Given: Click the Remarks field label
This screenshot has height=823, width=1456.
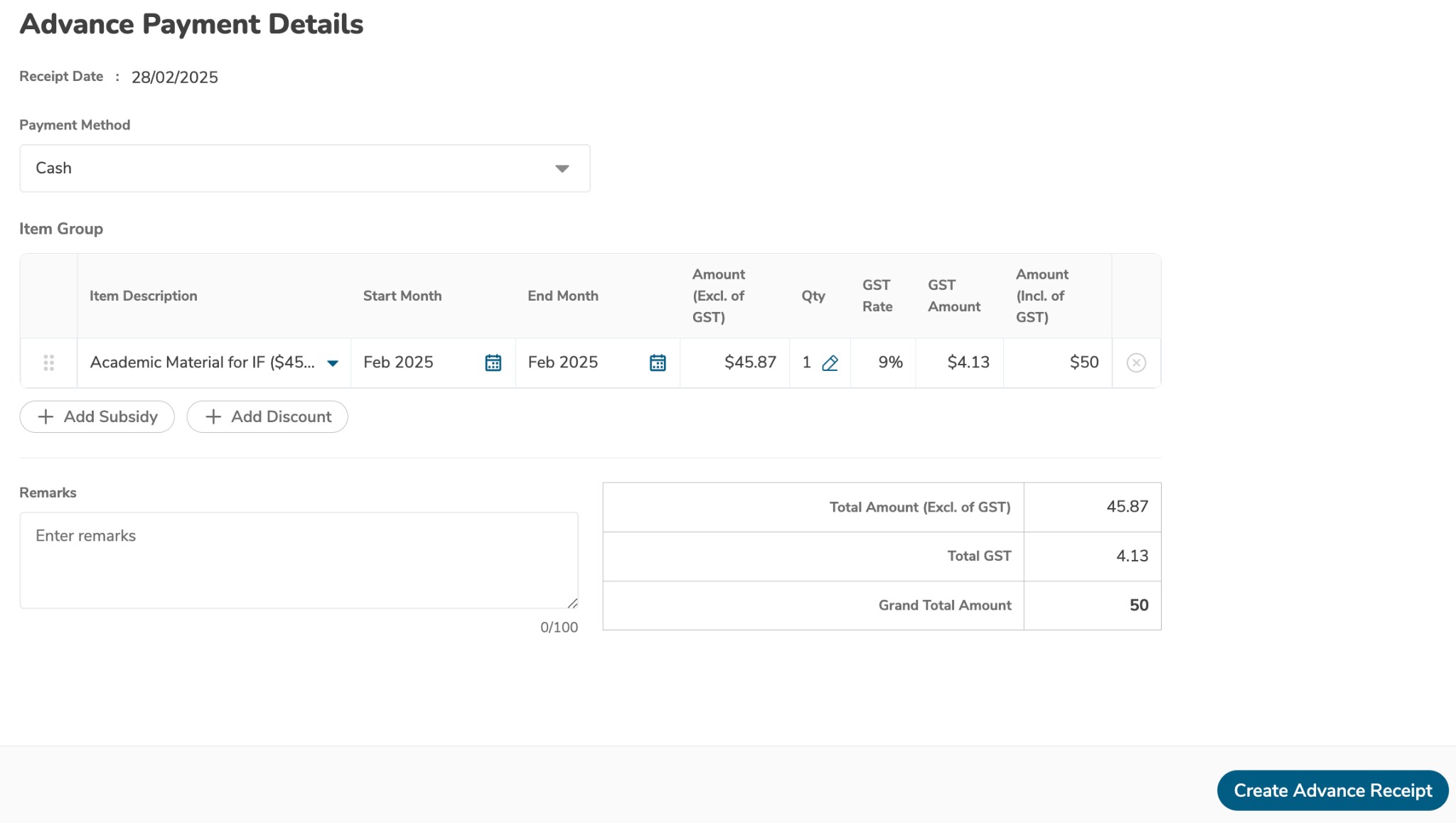Looking at the screenshot, I should tap(48, 493).
